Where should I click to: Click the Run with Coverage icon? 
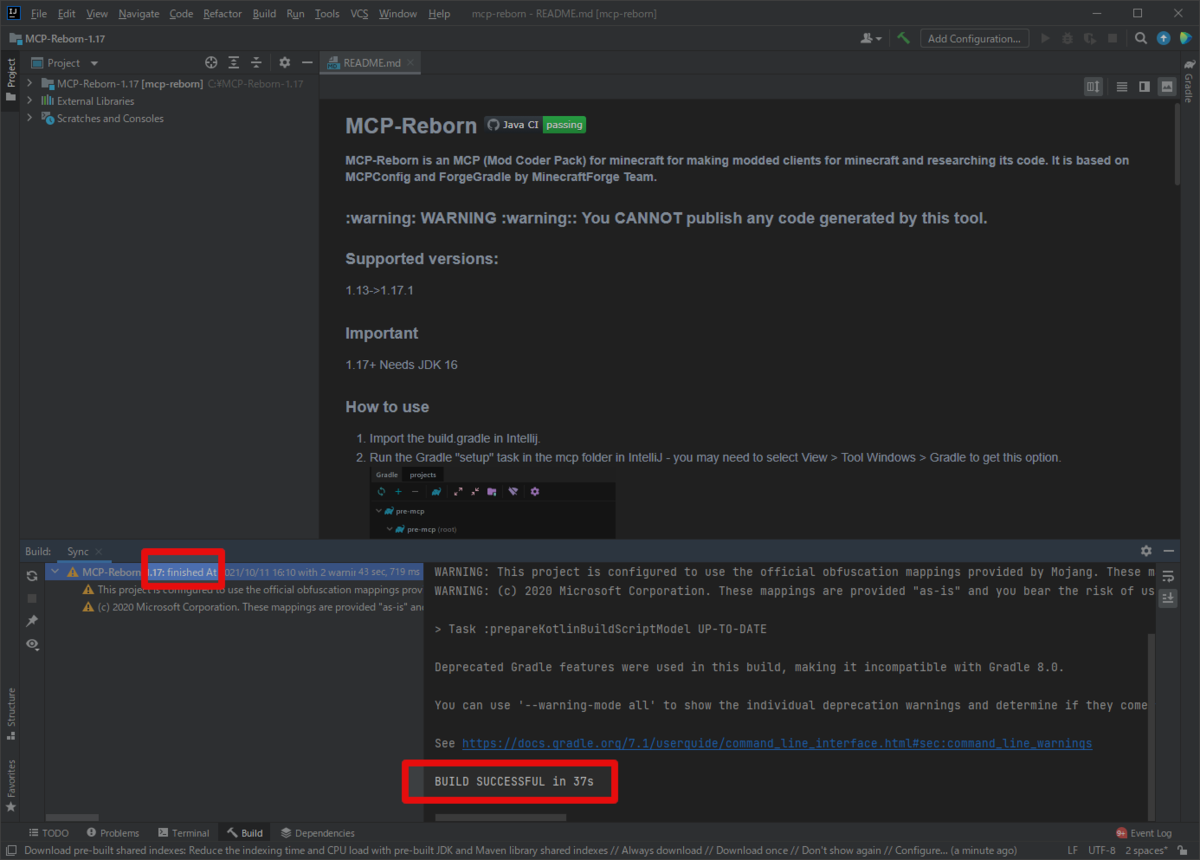pyautogui.click(x=1090, y=38)
